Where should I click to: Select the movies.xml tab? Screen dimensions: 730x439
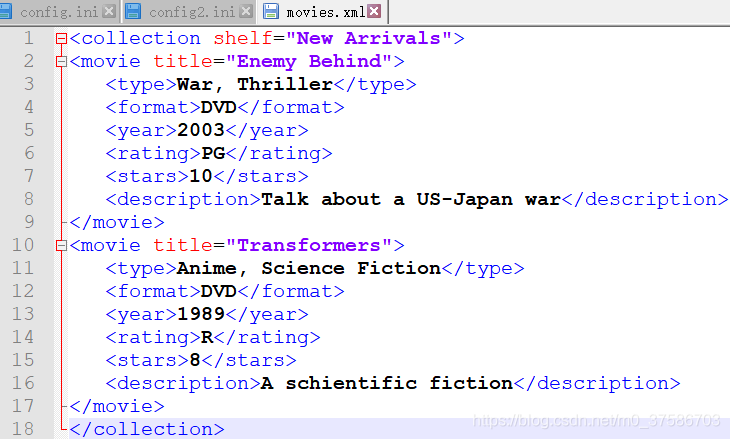pyautogui.click(x=325, y=12)
